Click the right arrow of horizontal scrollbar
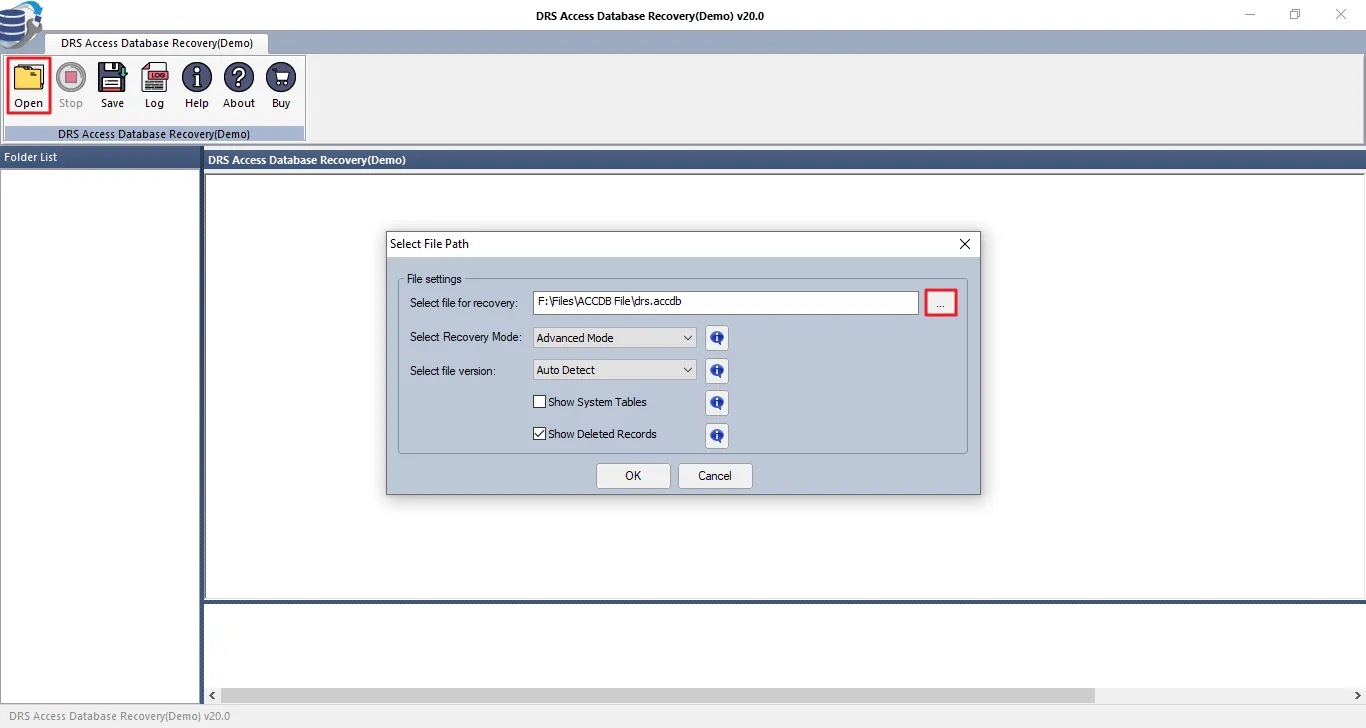Image resolution: width=1366 pixels, height=728 pixels. click(1358, 695)
